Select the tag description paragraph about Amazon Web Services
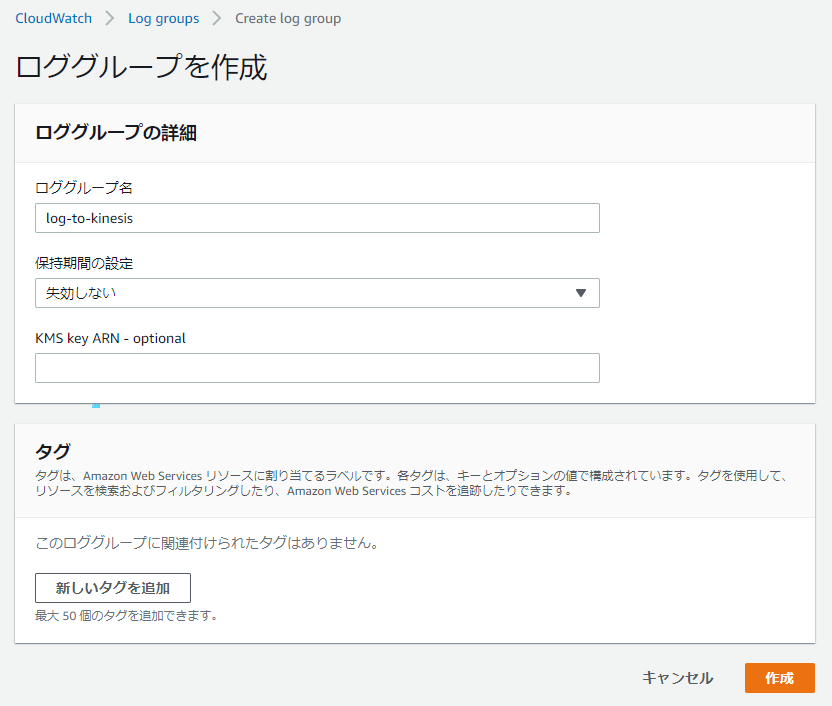832x706 pixels. click(x=411, y=483)
